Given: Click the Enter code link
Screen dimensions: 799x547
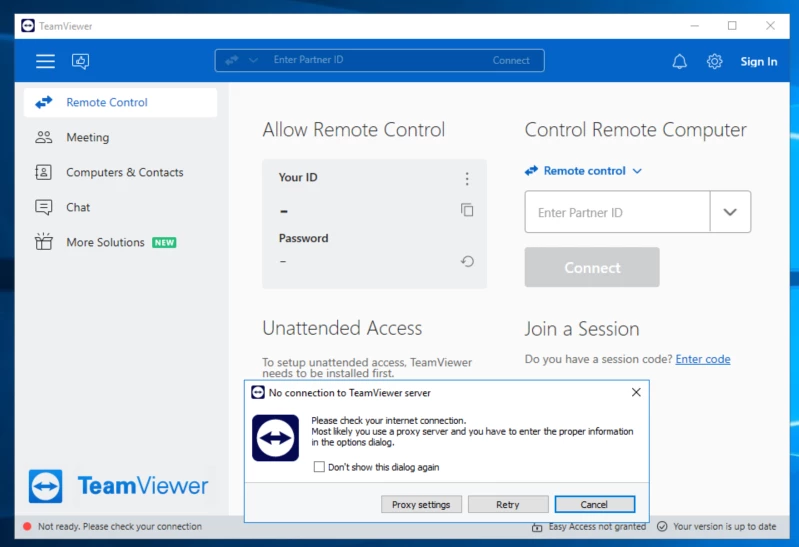Looking at the screenshot, I should (703, 359).
